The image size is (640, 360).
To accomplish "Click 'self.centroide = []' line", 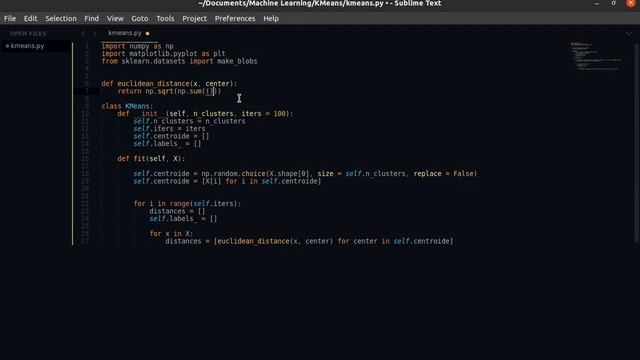I will 171,136.
